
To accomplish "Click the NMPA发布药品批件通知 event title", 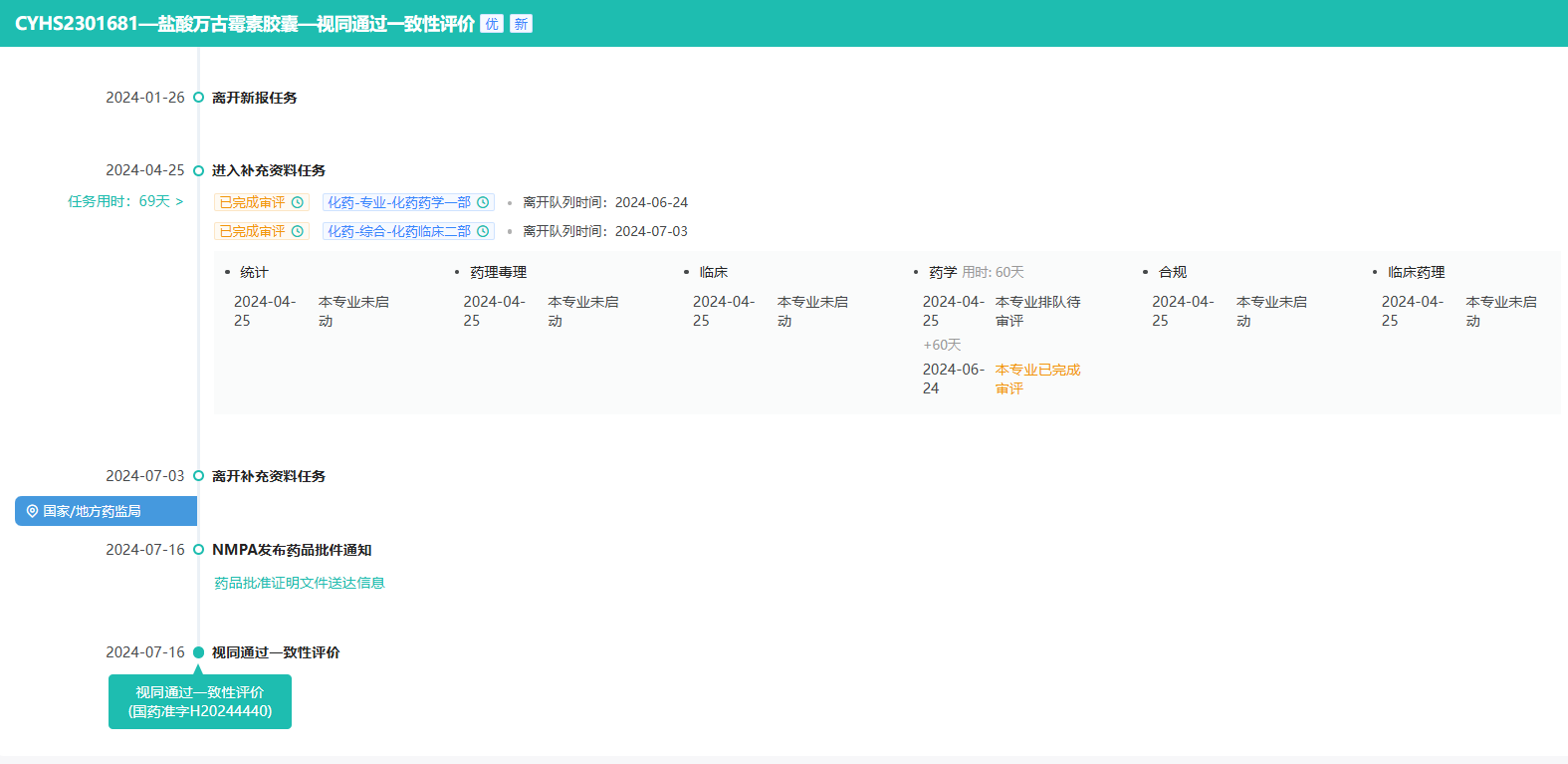I will [292, 550].
